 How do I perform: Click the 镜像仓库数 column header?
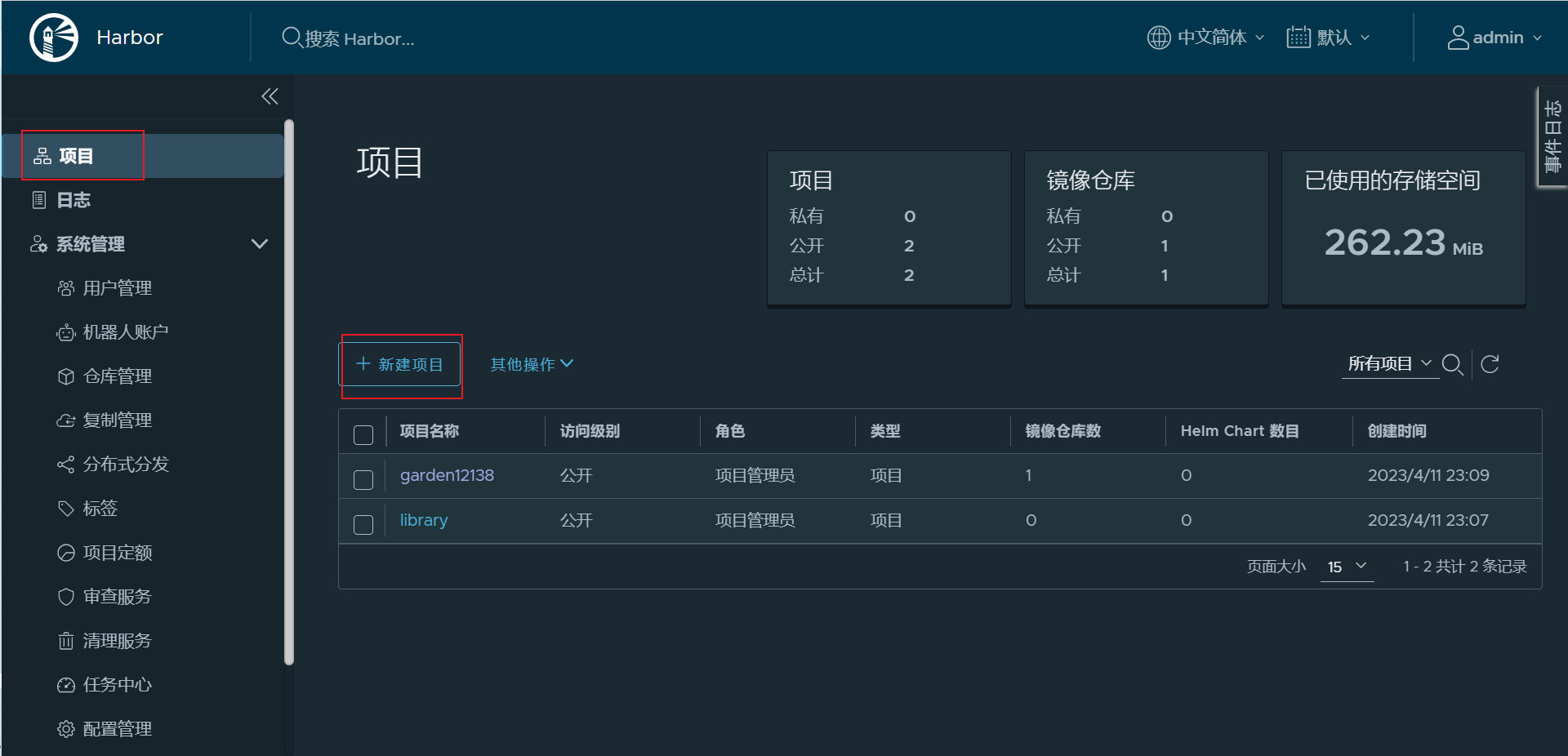coord(1063,431)
